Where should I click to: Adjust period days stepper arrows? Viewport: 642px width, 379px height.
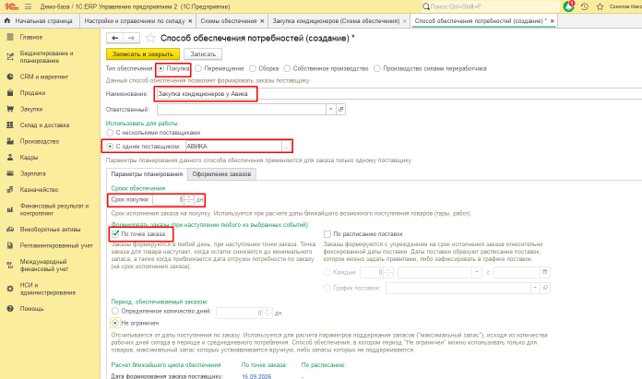tap(267, 313)
